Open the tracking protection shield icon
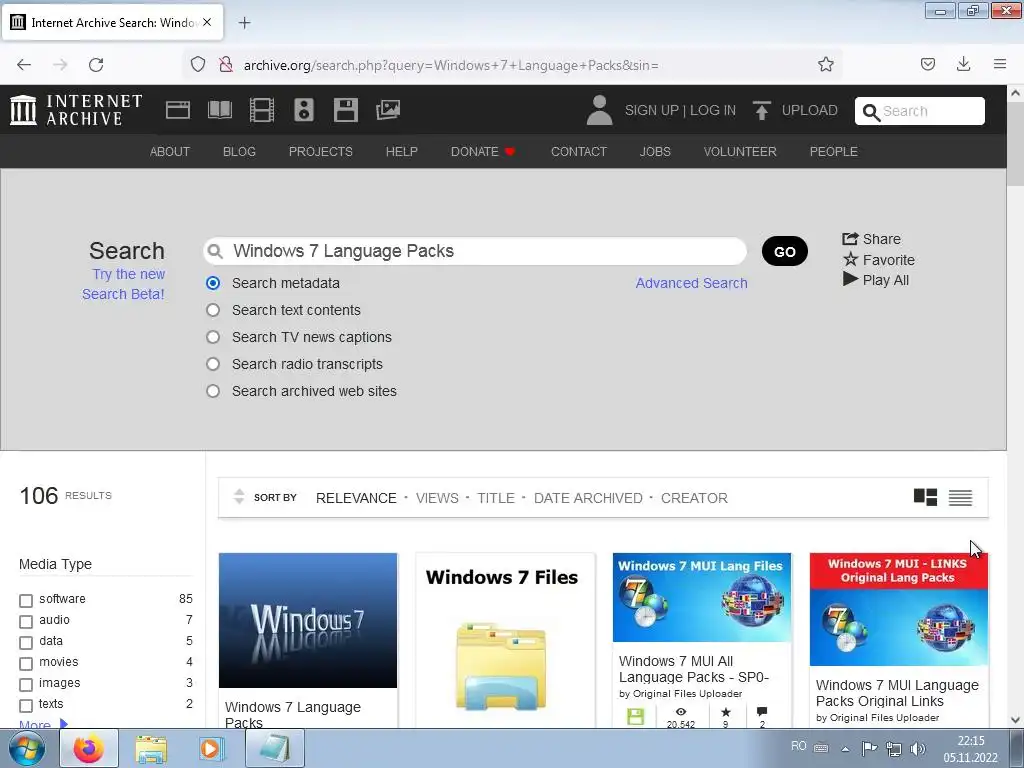 click(x=198, y=64)
